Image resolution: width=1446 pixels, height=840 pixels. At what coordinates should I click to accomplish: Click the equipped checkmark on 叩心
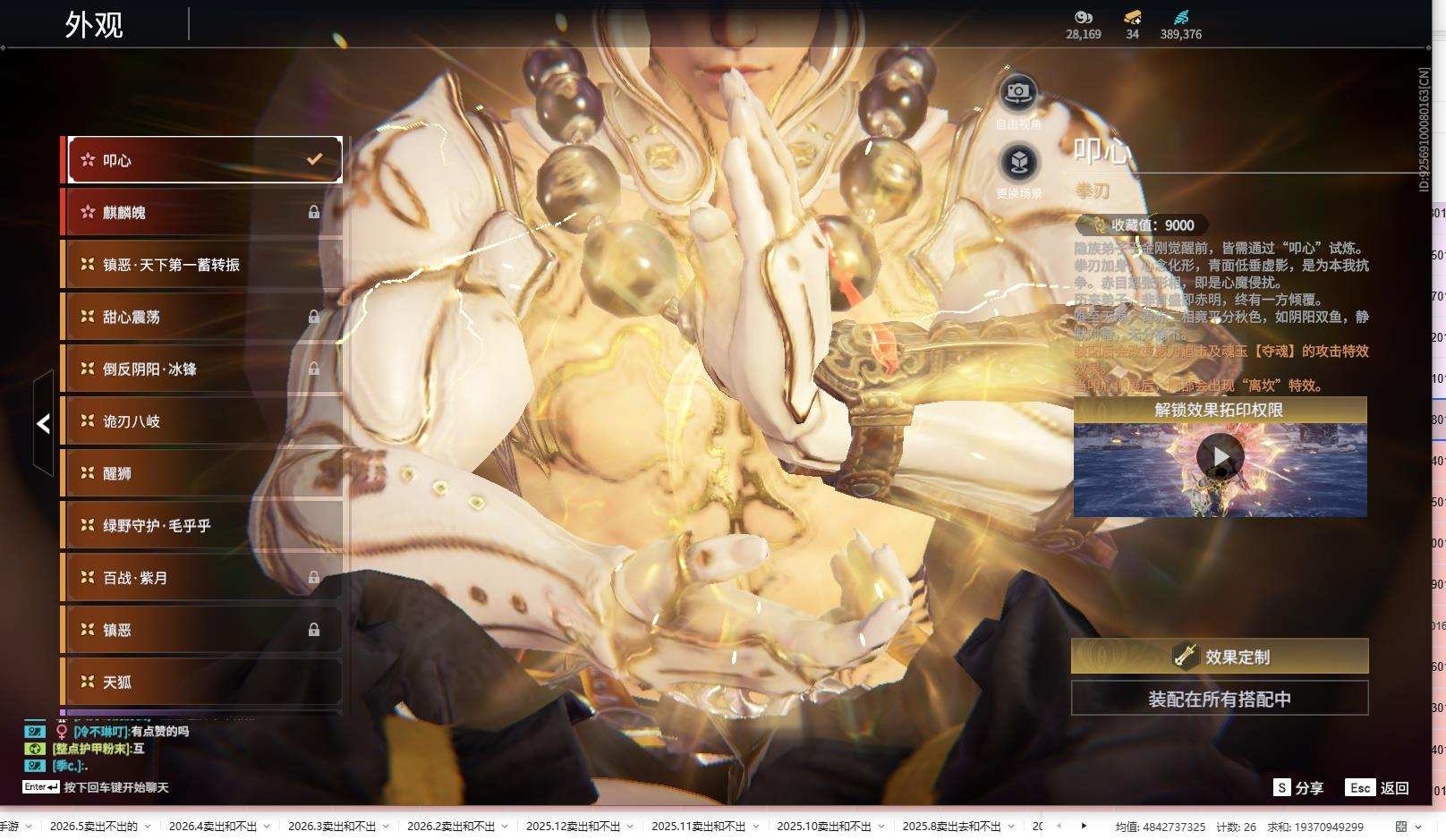tap(314, 159)
